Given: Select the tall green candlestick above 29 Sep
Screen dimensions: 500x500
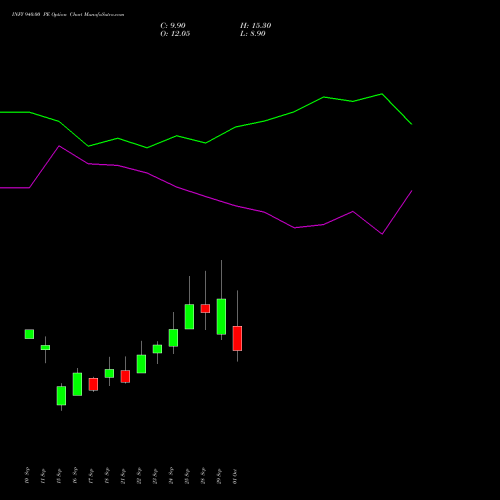Looking at the screenshot, I should [221, 317].
